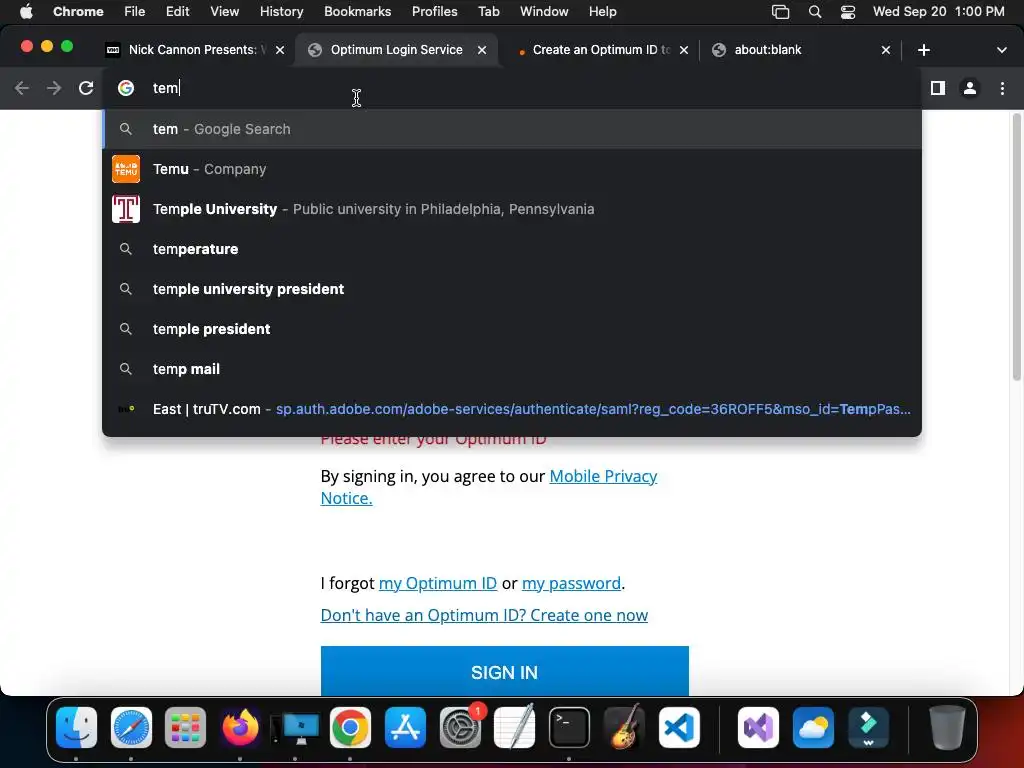Open the remote desktop monitor app in dock

tap(295, 727)
